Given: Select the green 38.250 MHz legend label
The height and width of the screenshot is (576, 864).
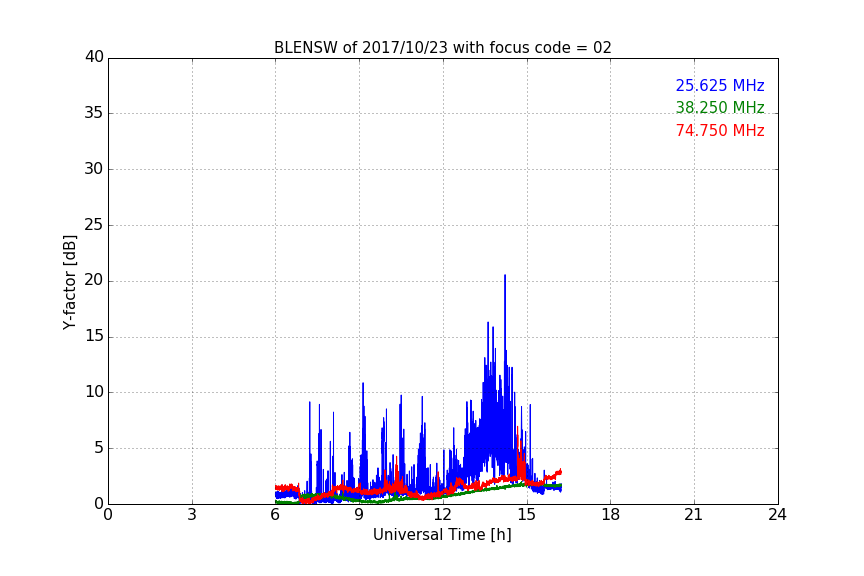Looking at the screenshot, I should click(x=720, y=107).
